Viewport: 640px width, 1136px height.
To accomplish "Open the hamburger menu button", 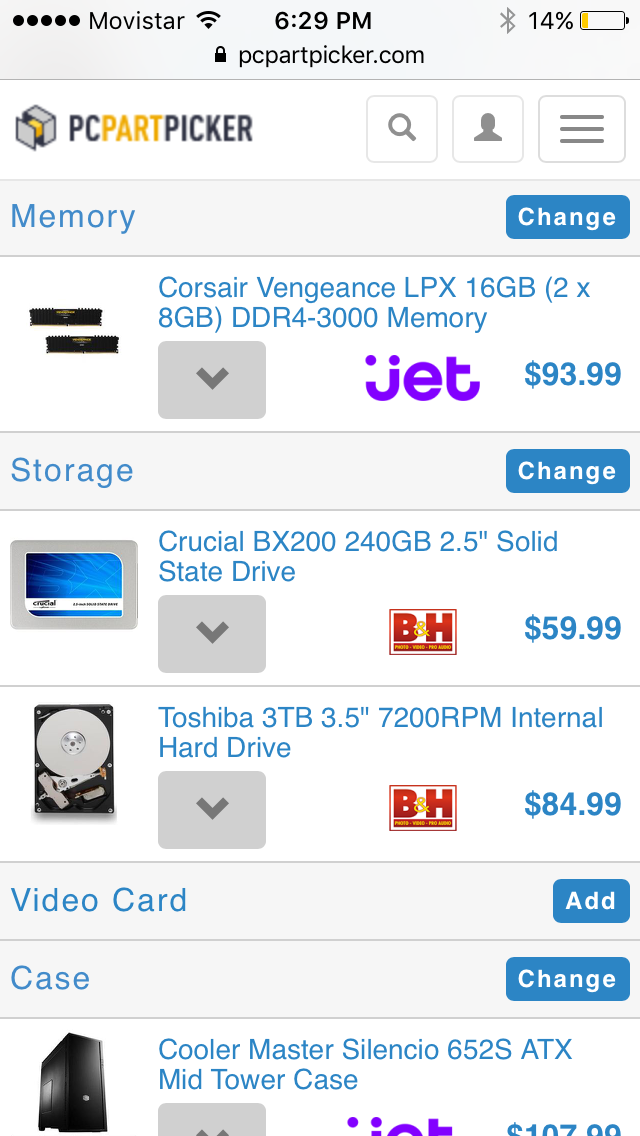I will click(x=582, y=129).
